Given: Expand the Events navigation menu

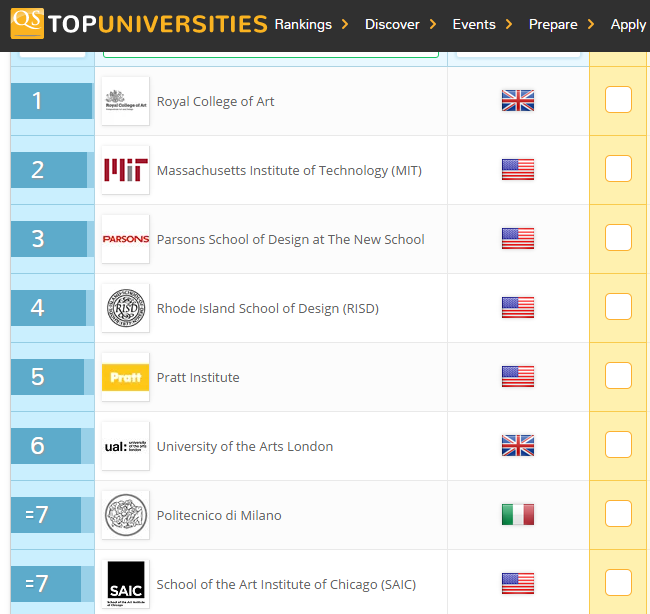Looking at the screenshot, I should coord(482,24).
